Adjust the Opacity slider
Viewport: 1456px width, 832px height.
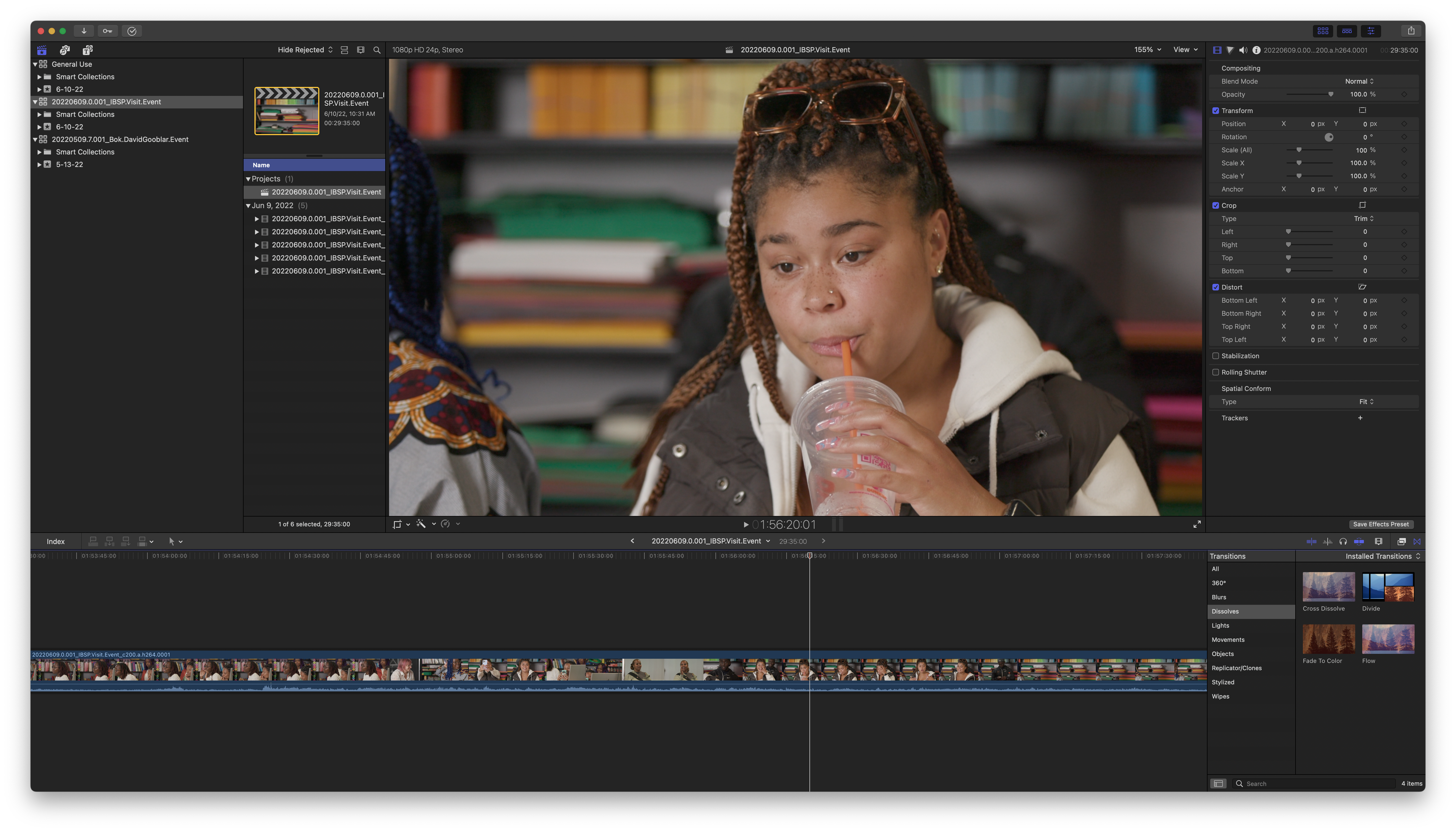click(1330, 95)
